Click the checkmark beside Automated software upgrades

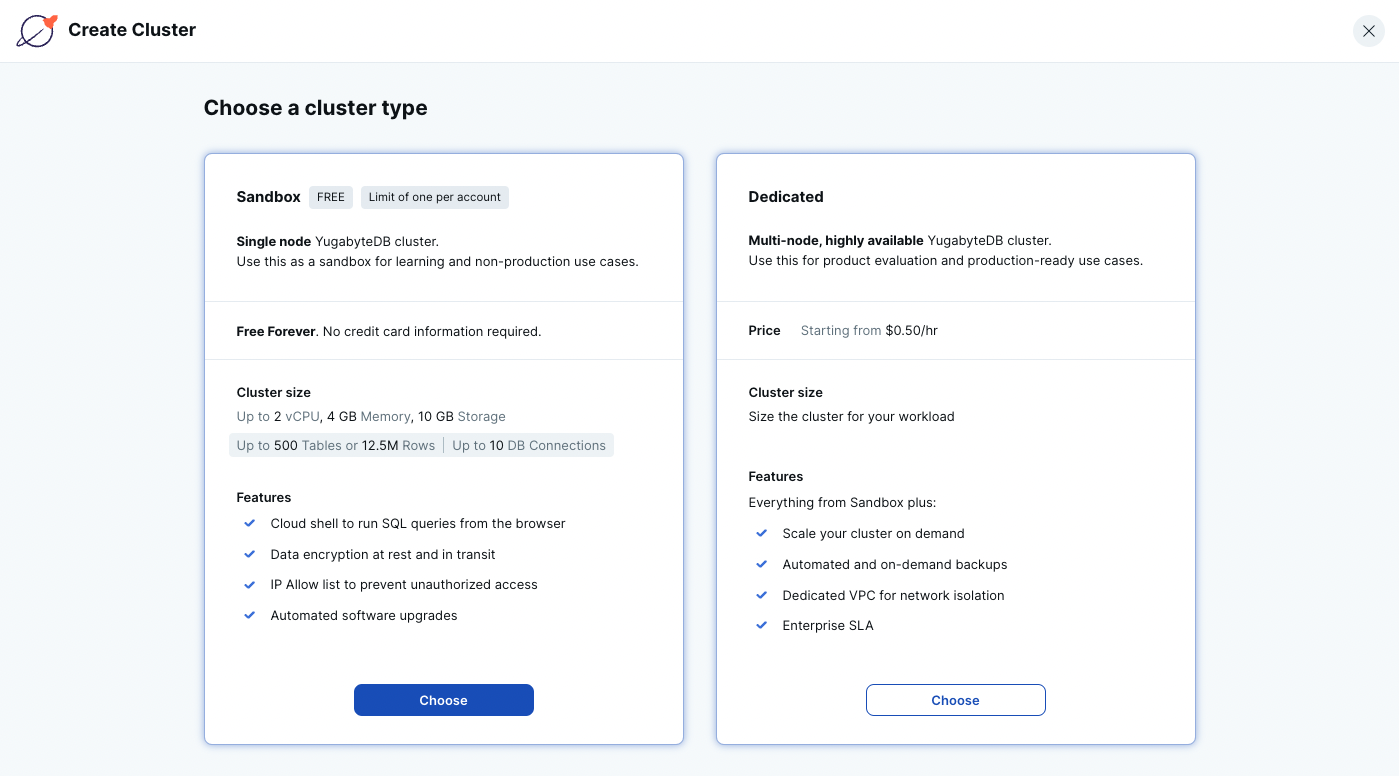[250, 615]
